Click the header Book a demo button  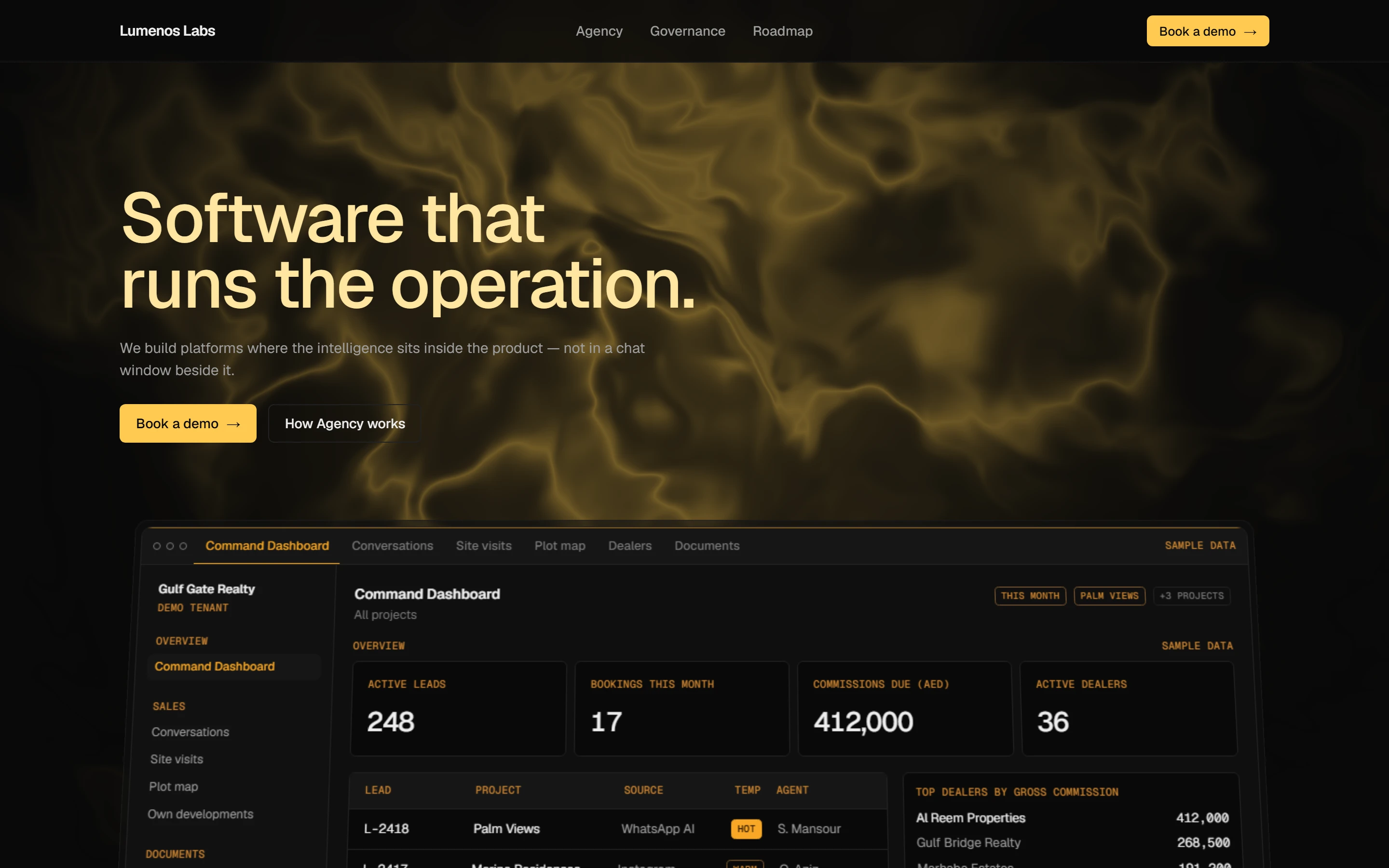(1208, 31)
